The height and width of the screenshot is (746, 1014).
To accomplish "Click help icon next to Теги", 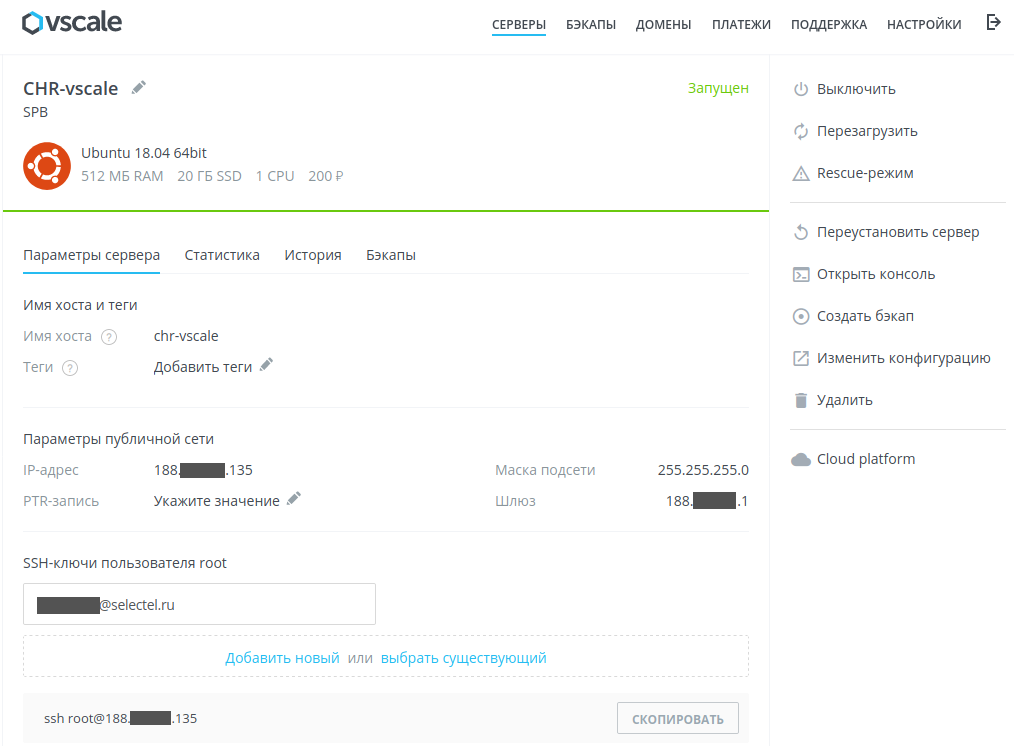I will (70, 368).
